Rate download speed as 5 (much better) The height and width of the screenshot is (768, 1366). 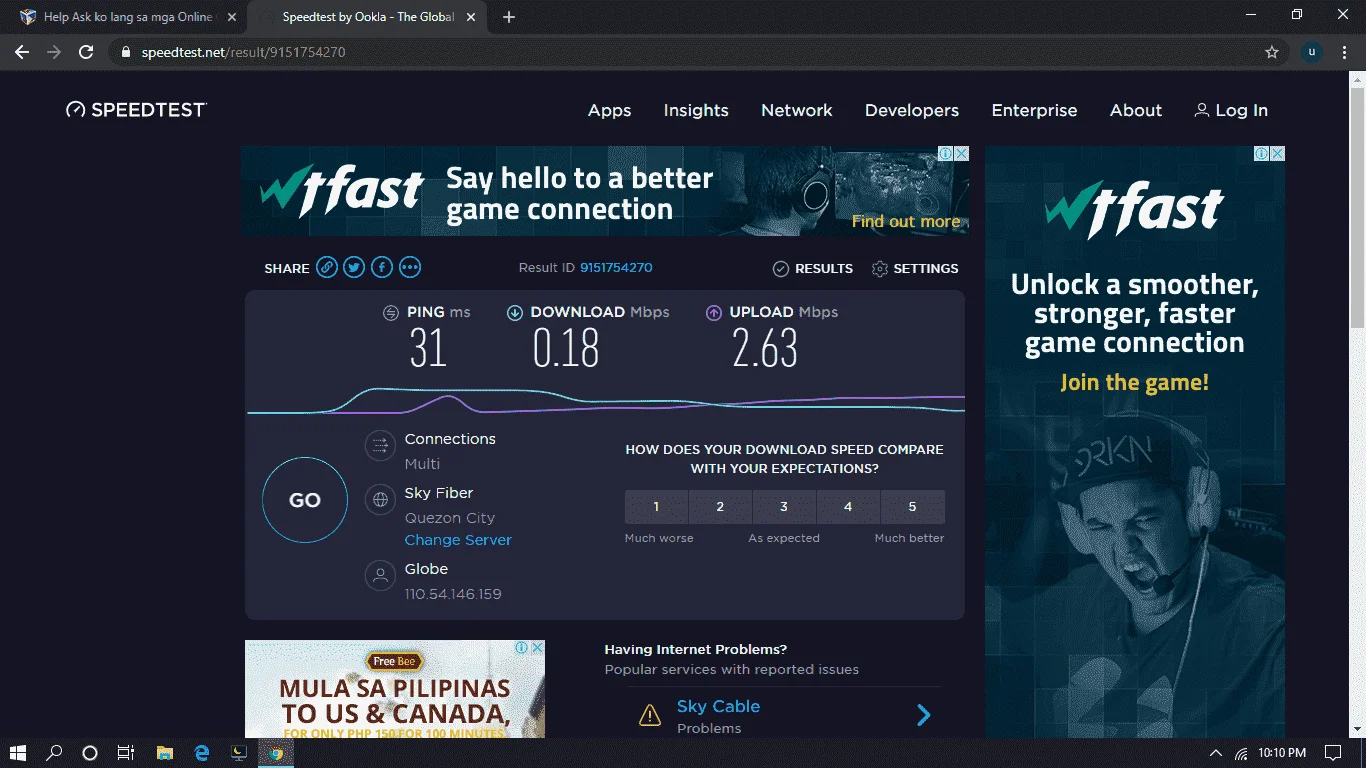pos(912,507)
